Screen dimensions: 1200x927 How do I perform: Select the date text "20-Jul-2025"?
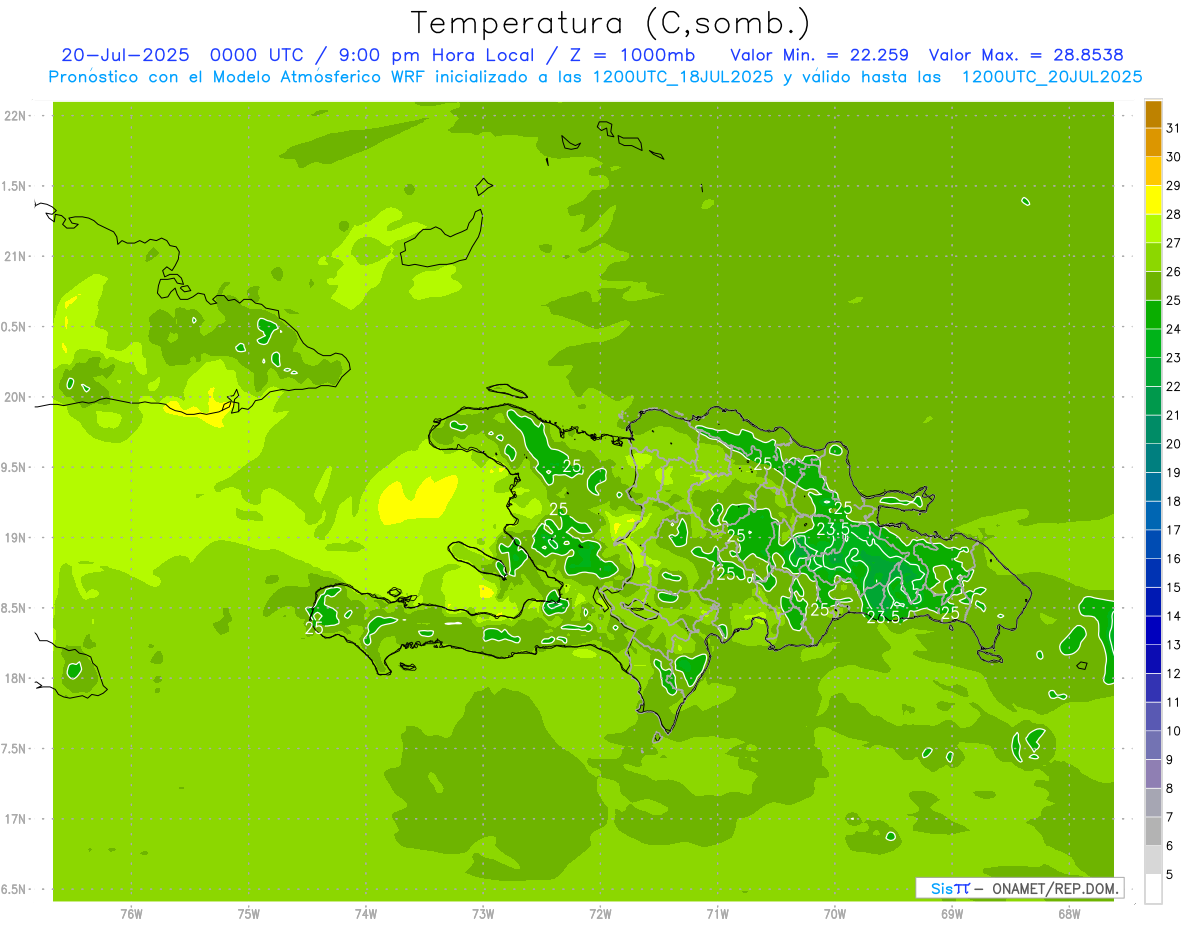125,55
